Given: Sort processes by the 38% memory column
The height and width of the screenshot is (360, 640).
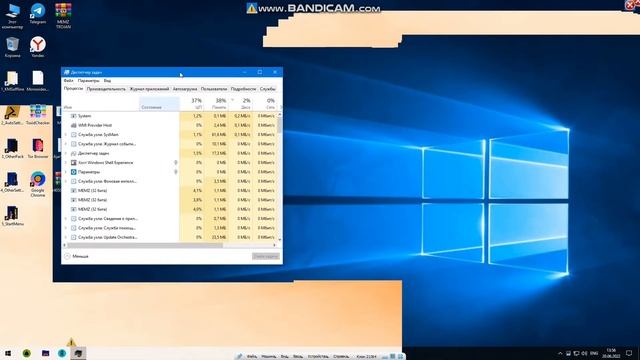Looking at the screenshot, I should [216, 103].
